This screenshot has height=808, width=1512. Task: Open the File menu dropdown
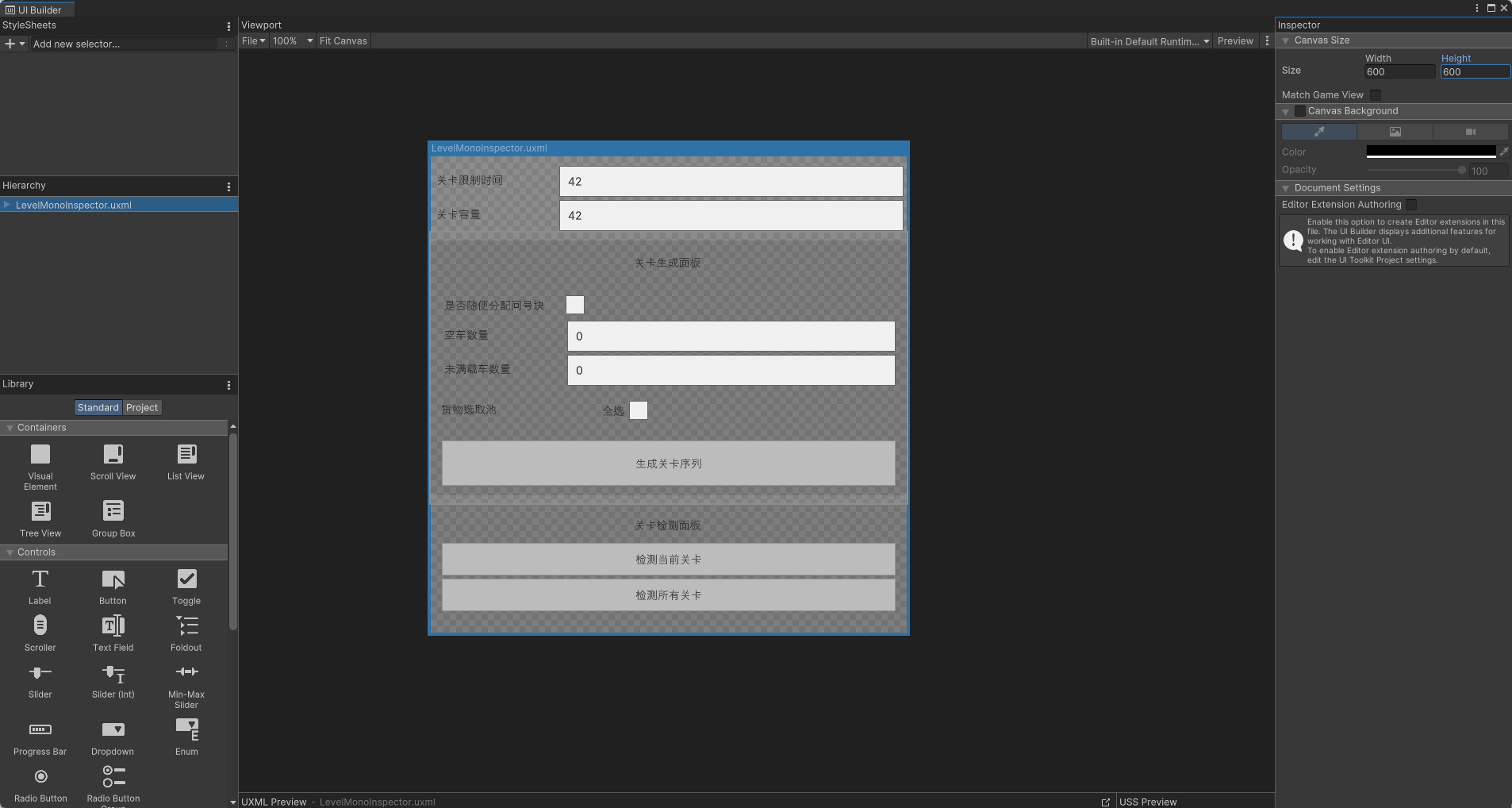[254, 41]
